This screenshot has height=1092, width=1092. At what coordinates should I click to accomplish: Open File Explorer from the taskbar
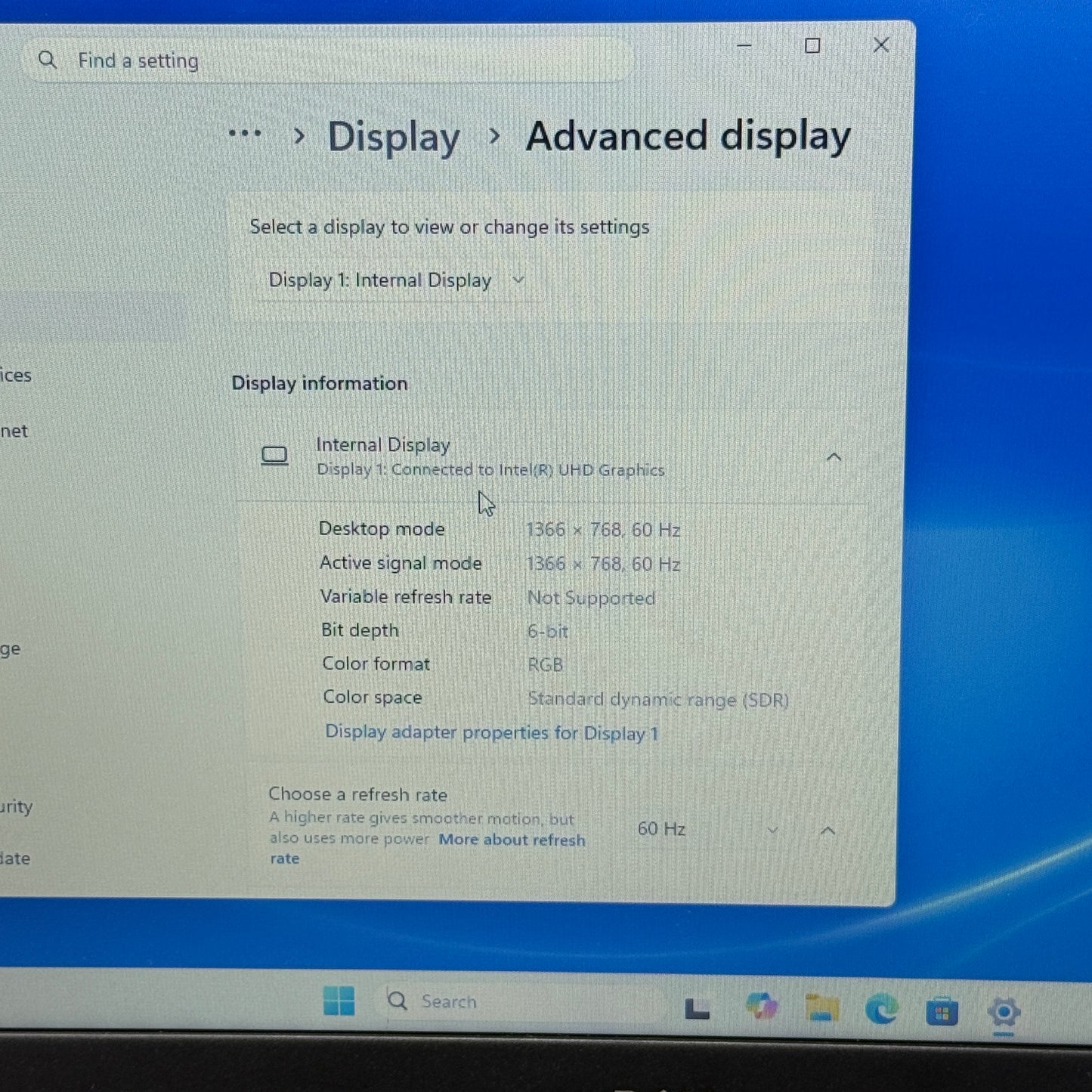821,1009
